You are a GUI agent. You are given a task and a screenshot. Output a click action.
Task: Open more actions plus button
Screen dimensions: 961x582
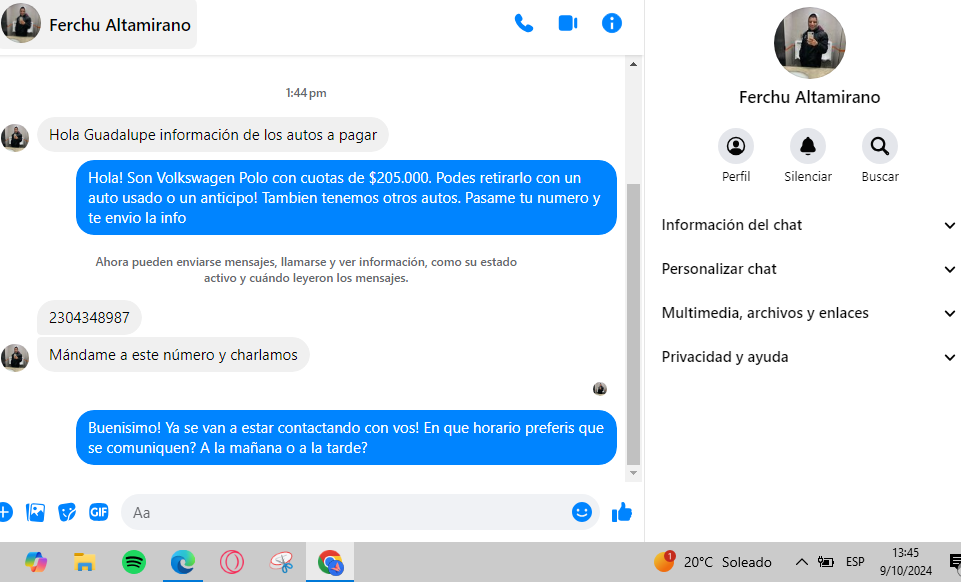5,512
